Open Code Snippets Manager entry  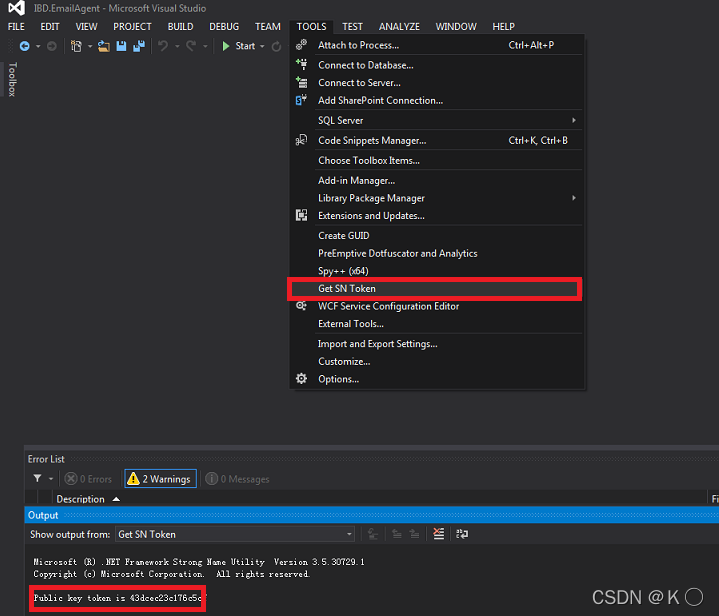click(437, 140)
